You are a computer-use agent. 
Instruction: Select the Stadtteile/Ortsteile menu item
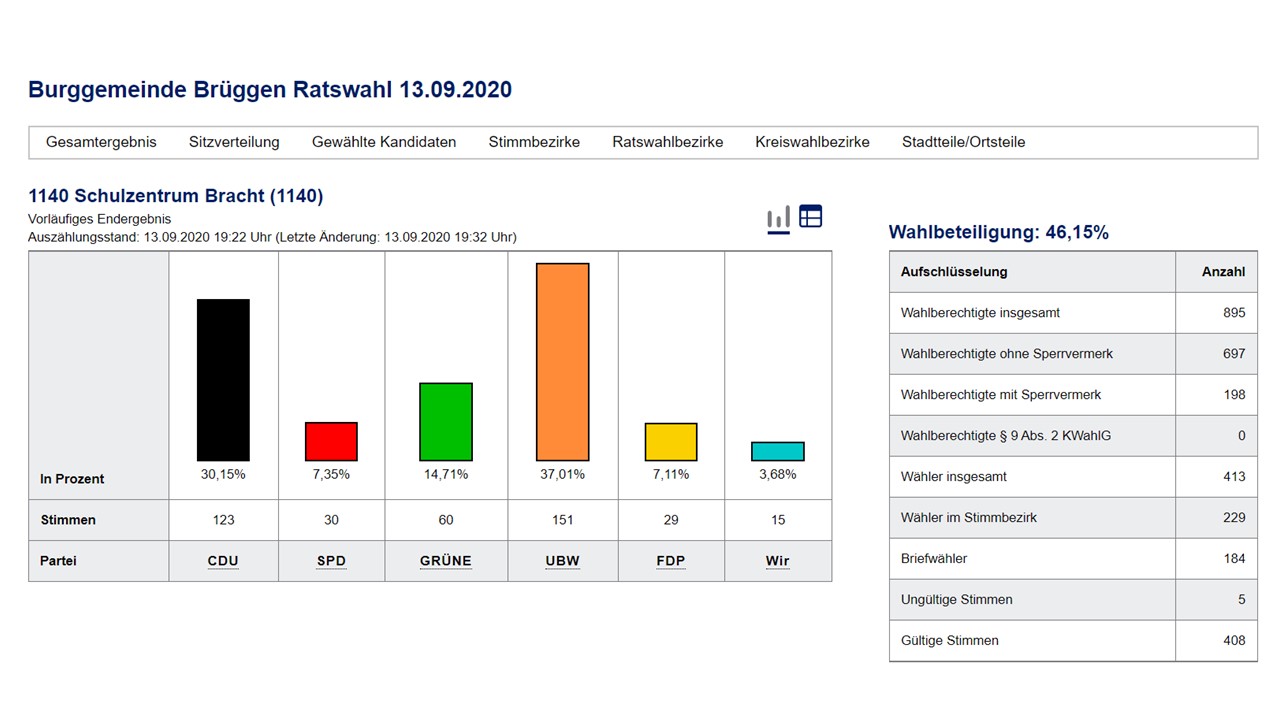click(x=963, y=142)
